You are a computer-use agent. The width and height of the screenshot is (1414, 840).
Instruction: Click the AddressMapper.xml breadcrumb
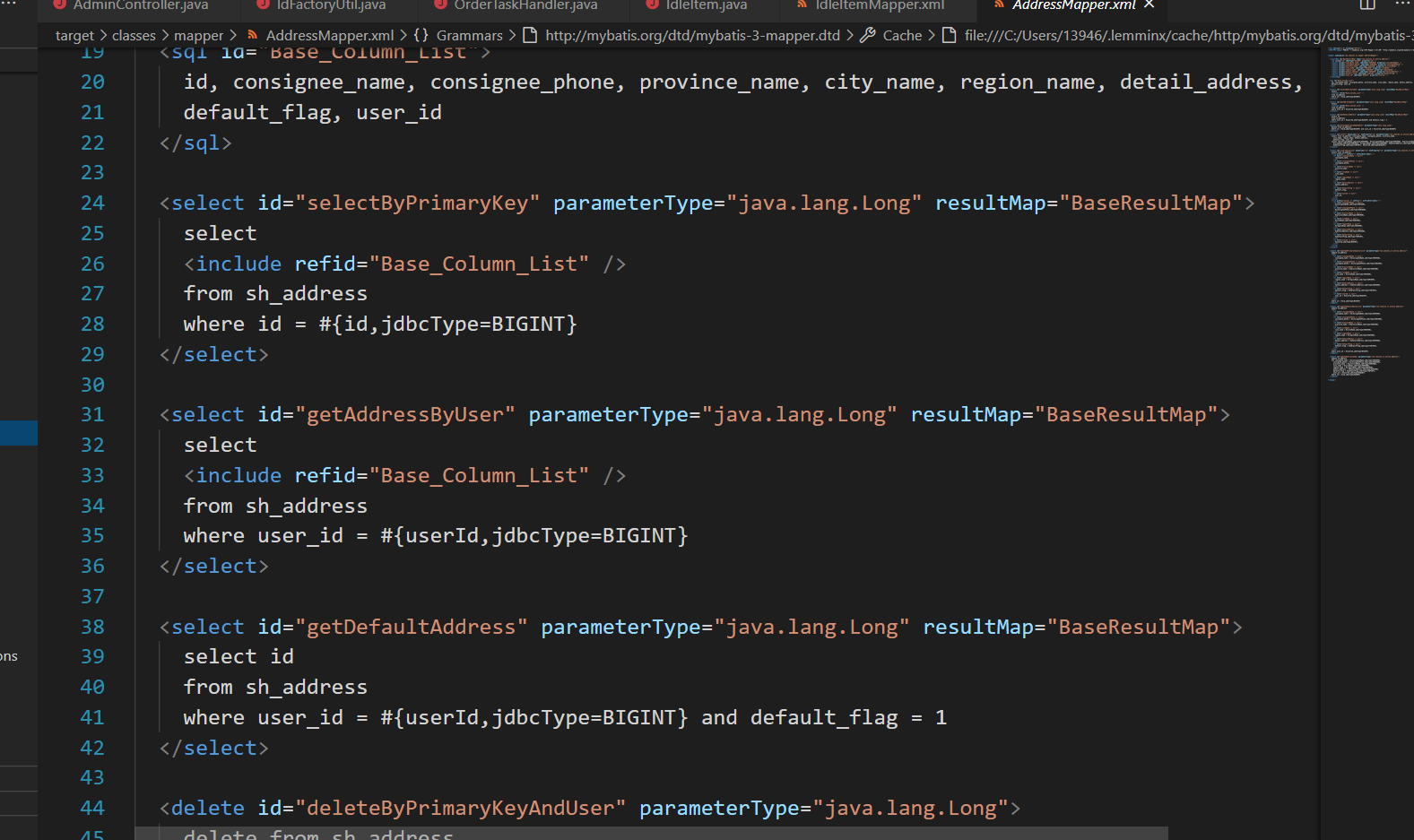[330, 36]
